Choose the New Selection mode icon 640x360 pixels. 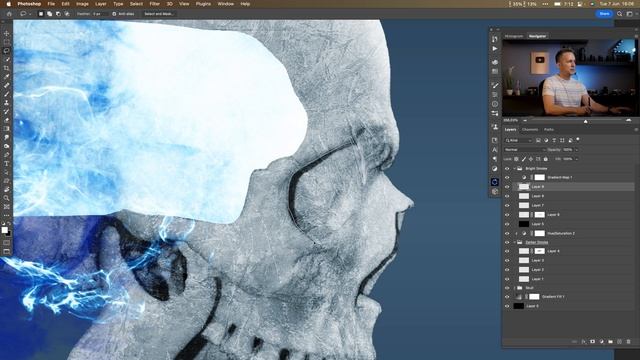pos(41,13)
